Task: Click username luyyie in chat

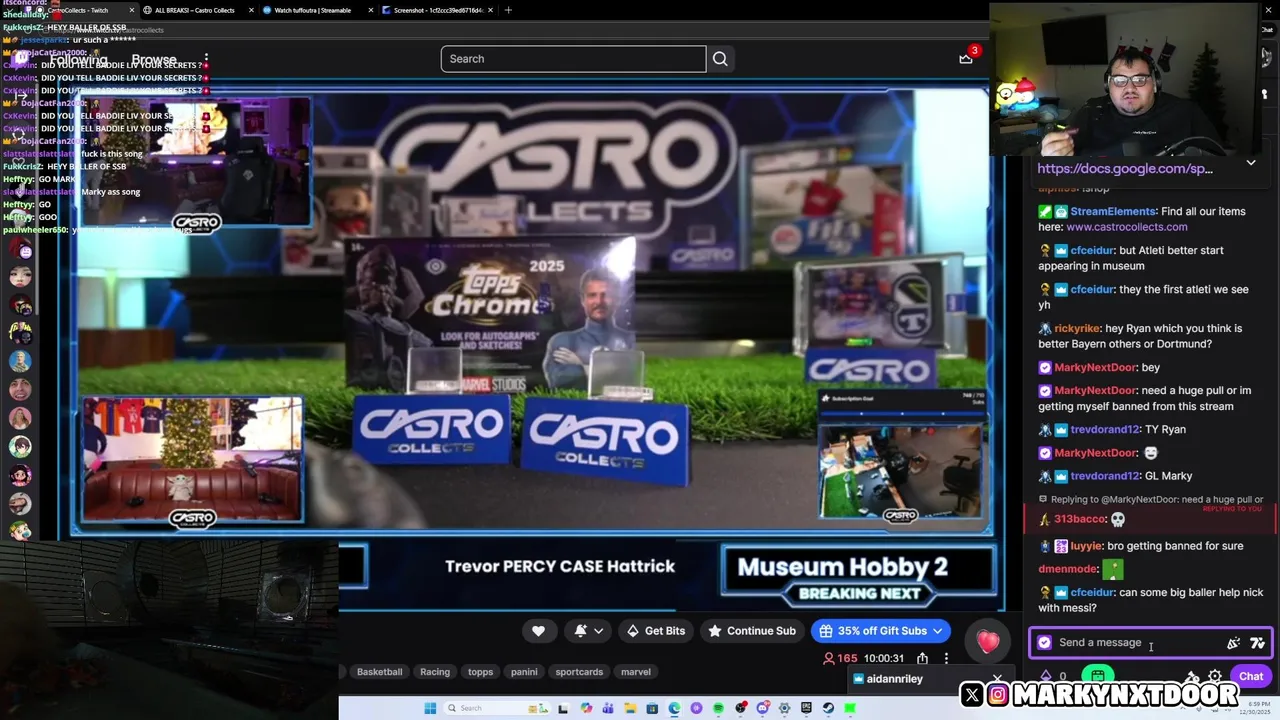Action: 1086,546
